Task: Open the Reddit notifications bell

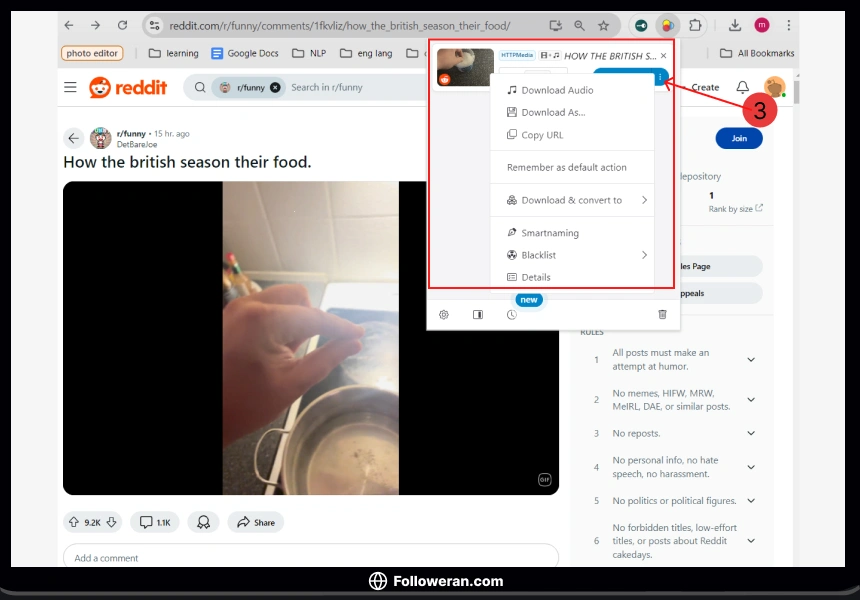Action: coord(742,87)
